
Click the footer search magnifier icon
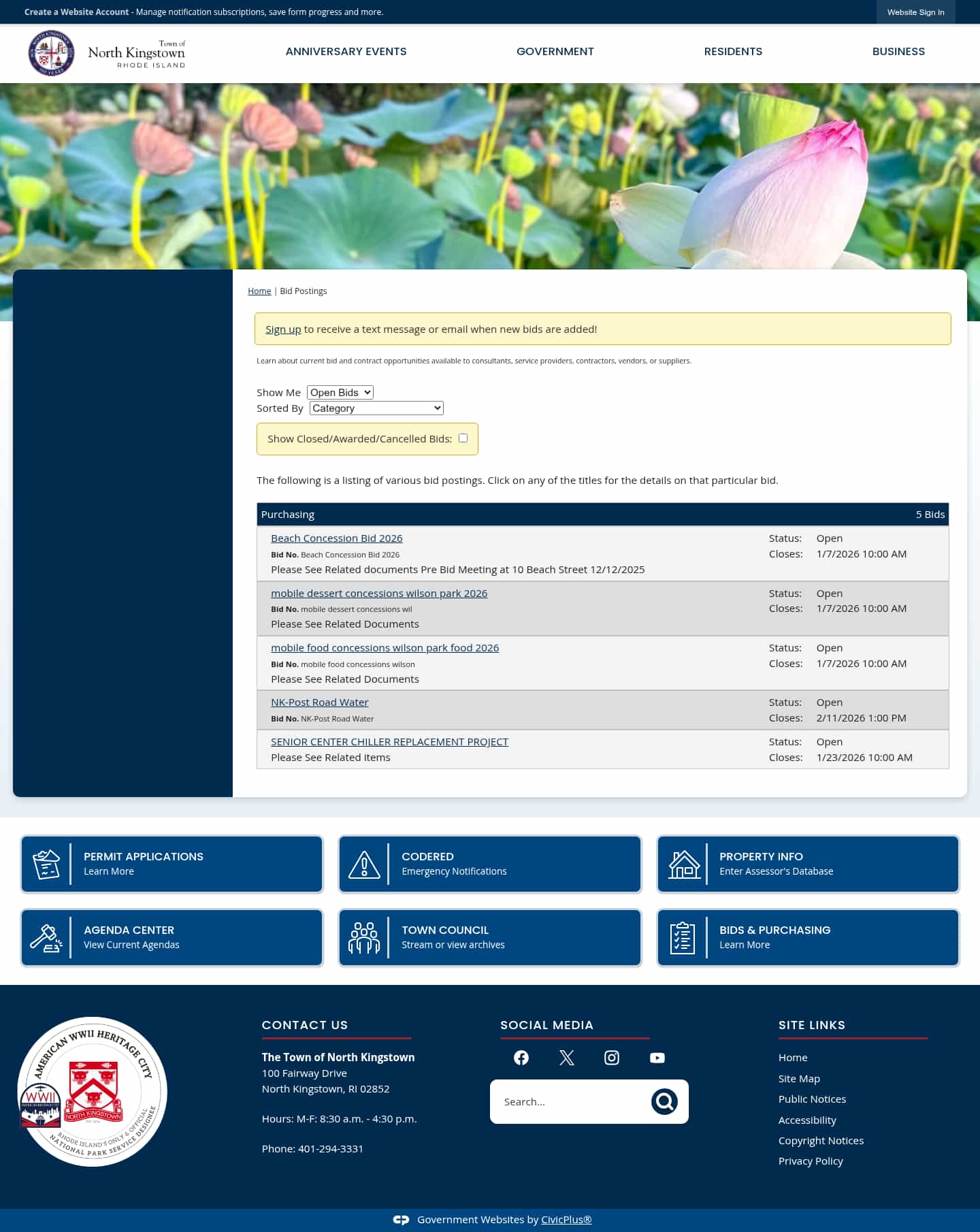pos(664,1101)
